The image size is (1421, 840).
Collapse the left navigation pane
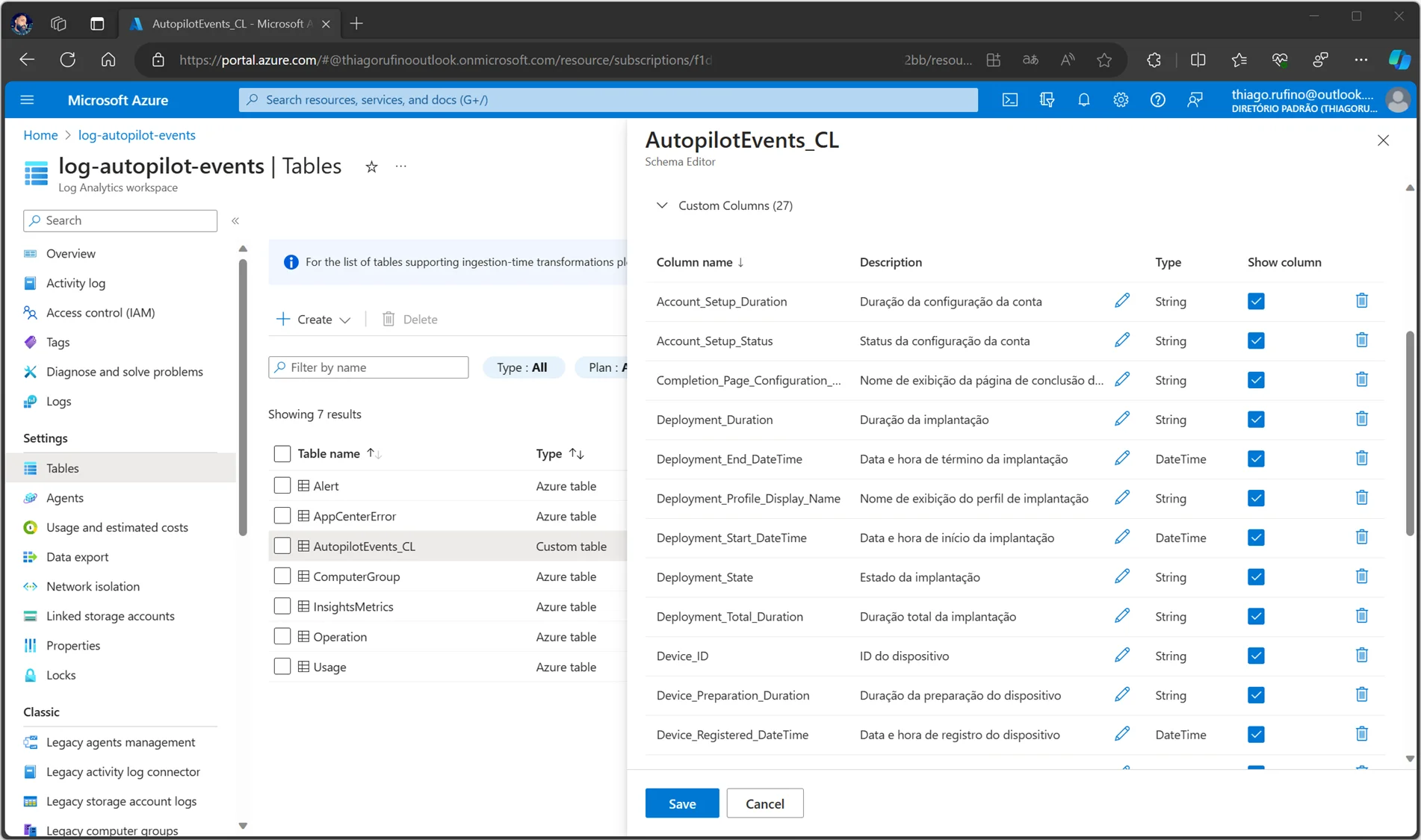point(235,220)
